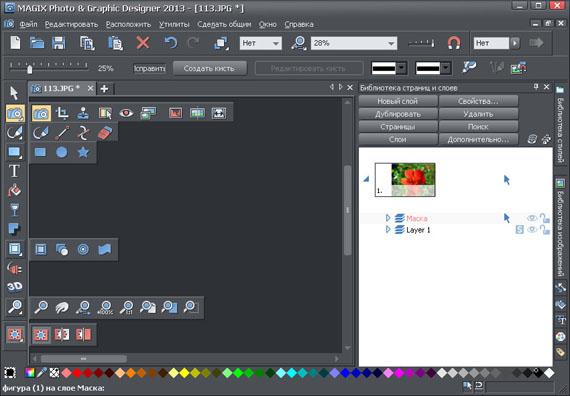Save the document with floppy icon

tap(59, 43)
